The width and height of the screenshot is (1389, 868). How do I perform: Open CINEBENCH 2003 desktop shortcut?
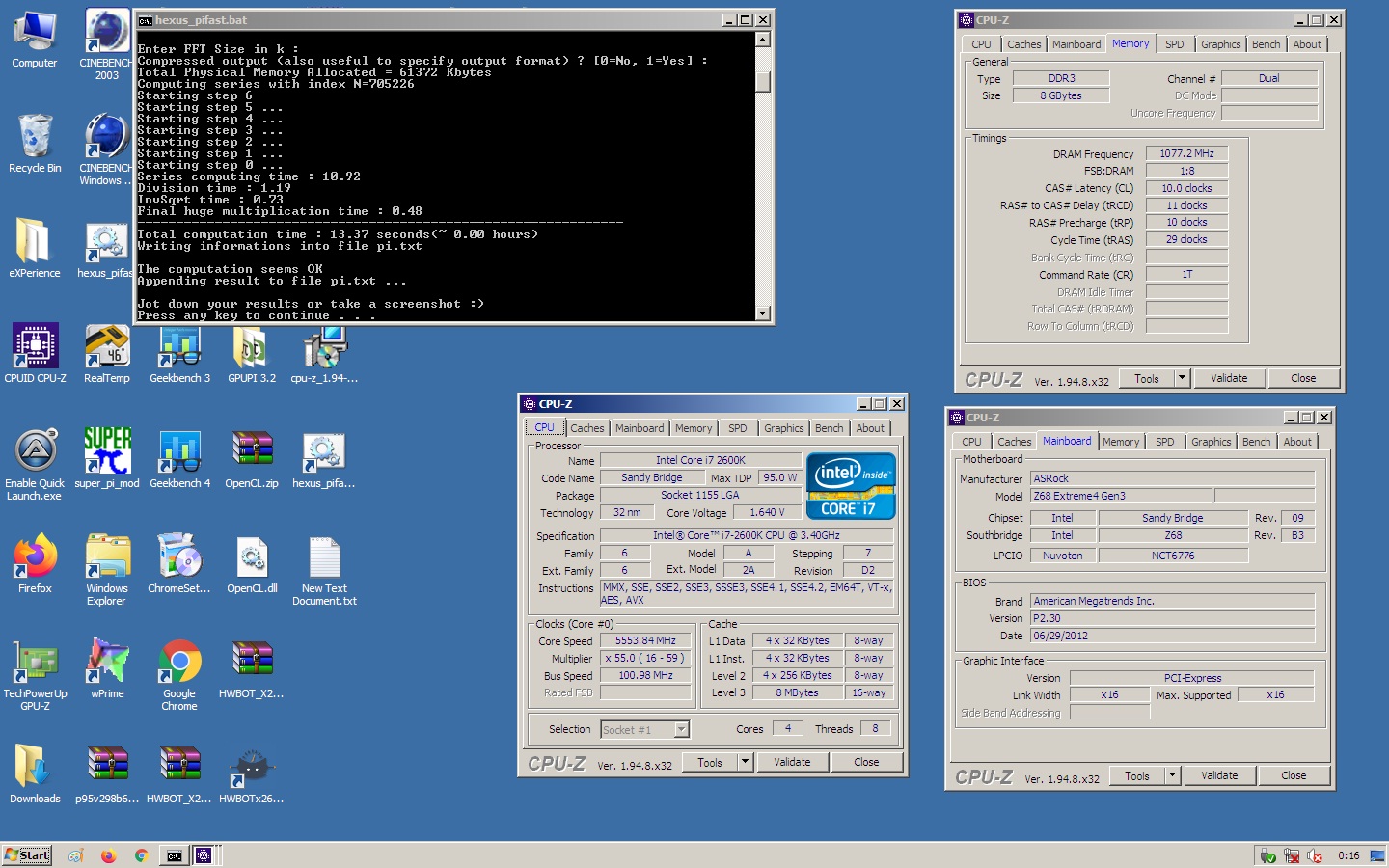(x=107, y=45)
